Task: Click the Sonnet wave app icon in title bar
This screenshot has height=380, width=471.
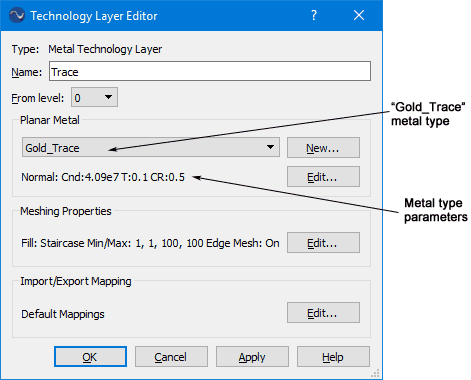Action: coord(17,15)
